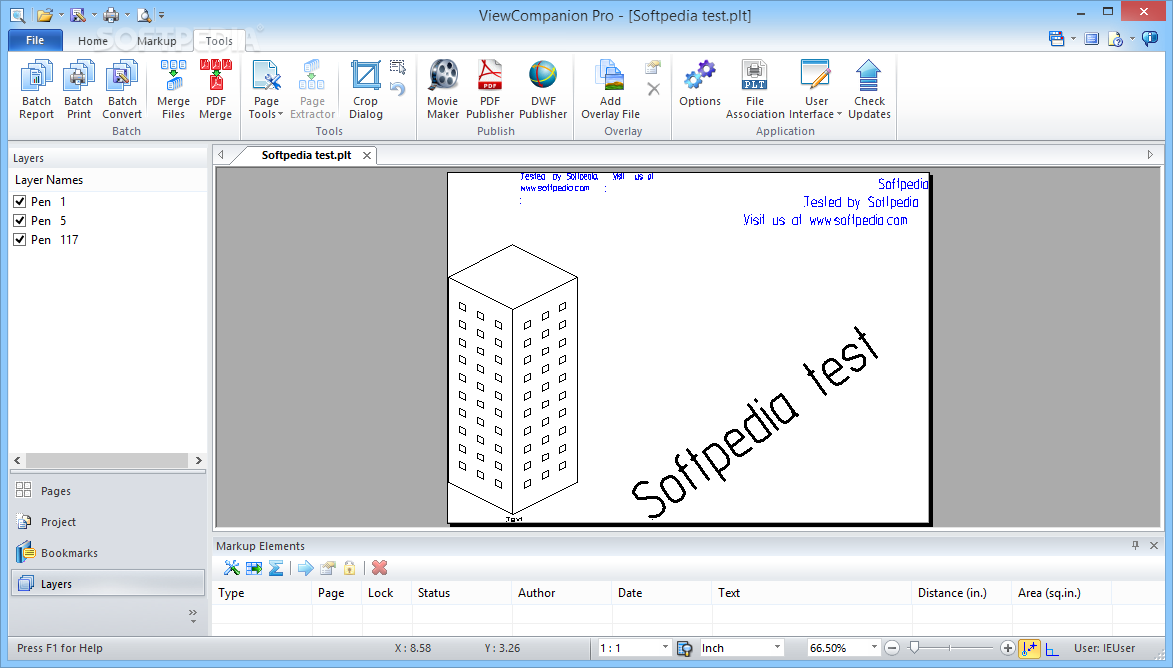The image size is (1173, 668).
Task: Open the customize quick access toolbar arrow
Action: [162, 15]
